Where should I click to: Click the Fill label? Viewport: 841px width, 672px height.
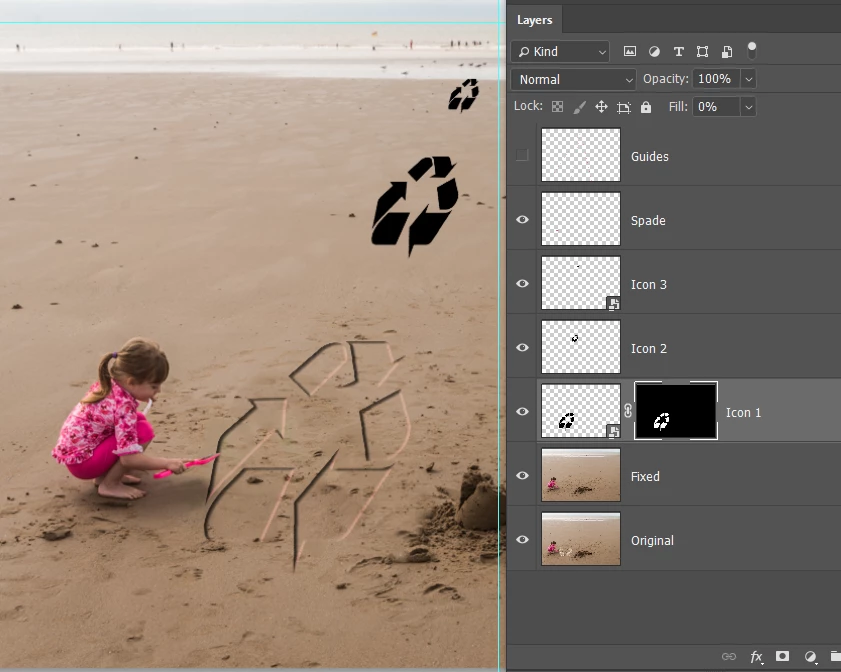click(678, 107)
